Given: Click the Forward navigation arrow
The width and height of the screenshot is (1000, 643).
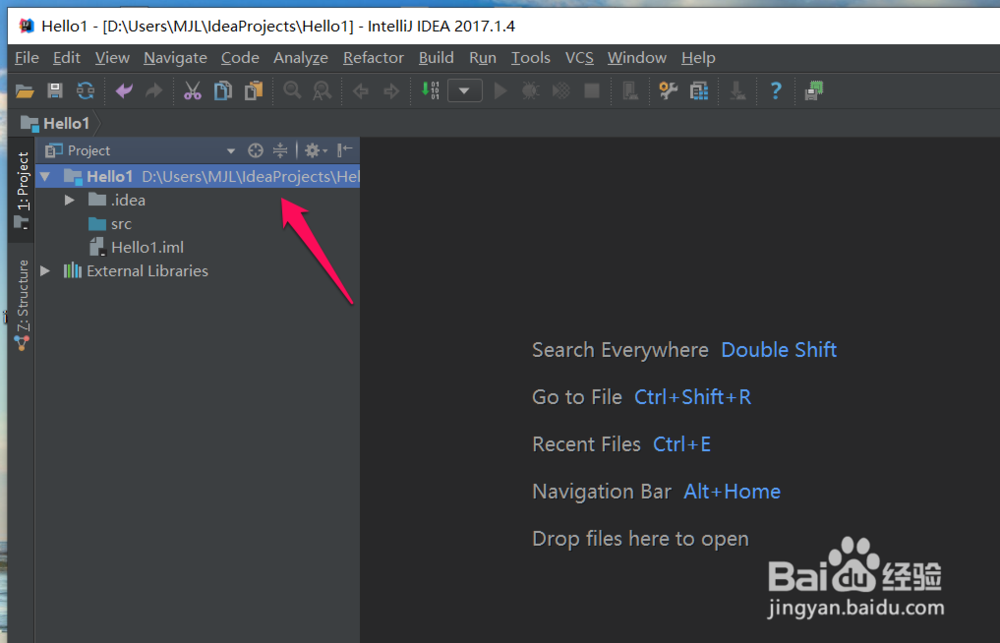Looking at the screenshot, I should tap(391, 91).
